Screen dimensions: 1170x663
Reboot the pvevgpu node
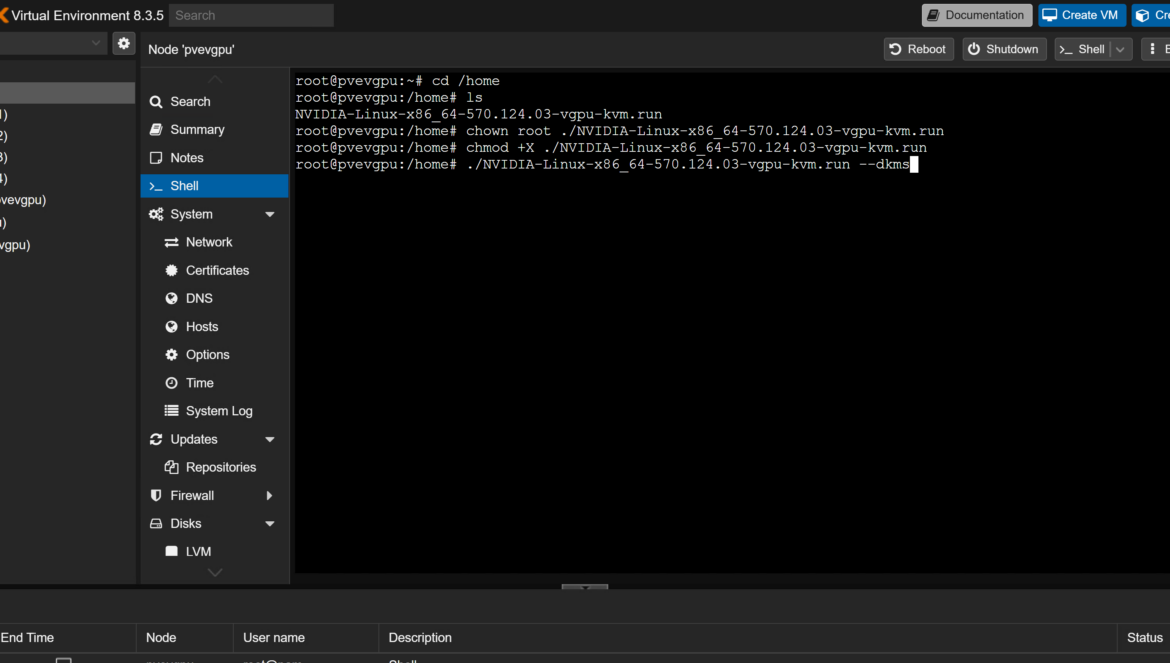pos(919,49)
